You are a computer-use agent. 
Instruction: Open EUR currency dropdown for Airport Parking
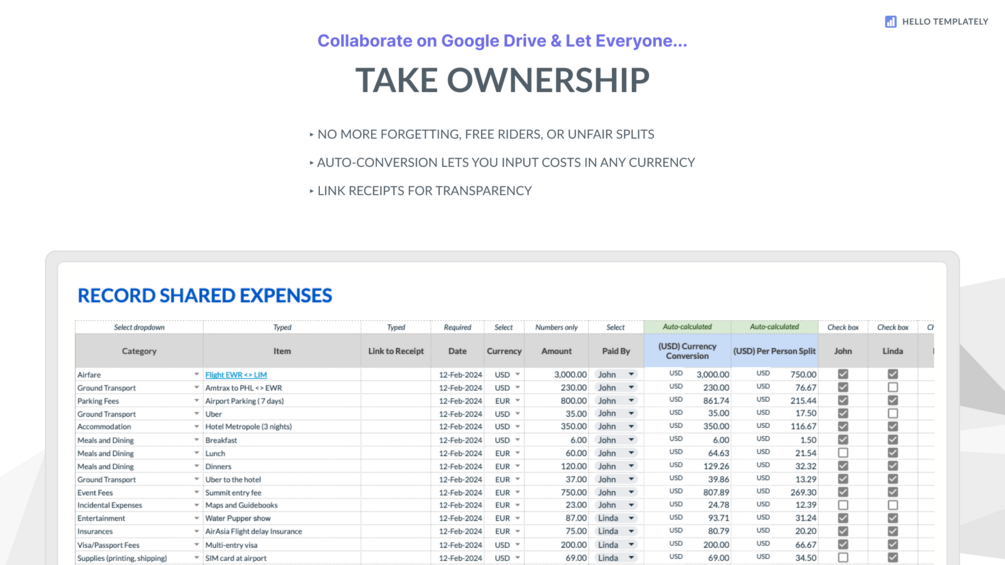pyautogui.click(x=517, y=401)
